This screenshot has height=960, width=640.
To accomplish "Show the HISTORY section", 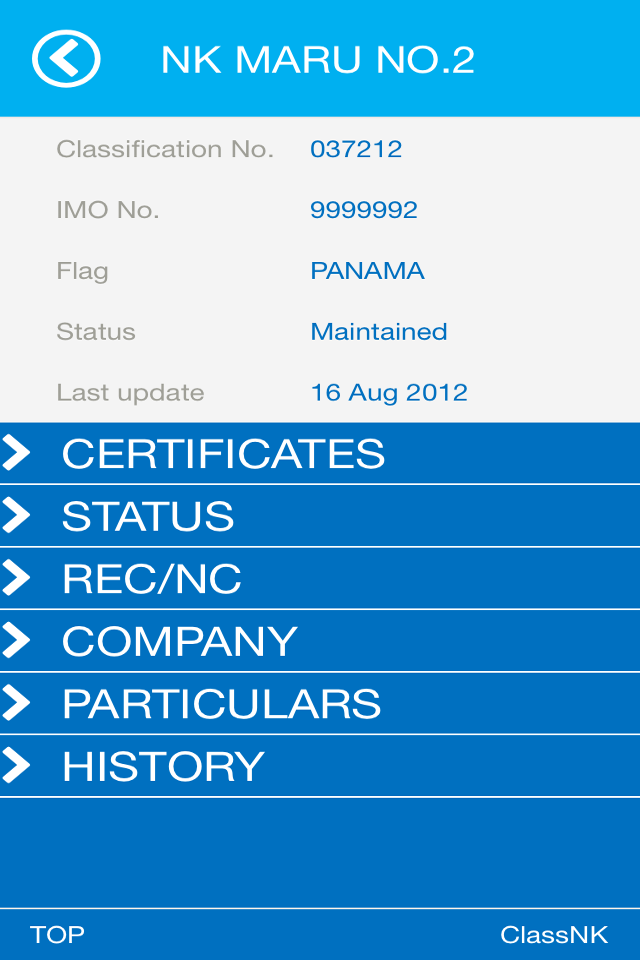I will pyautogui.click(x=320, y=766).
